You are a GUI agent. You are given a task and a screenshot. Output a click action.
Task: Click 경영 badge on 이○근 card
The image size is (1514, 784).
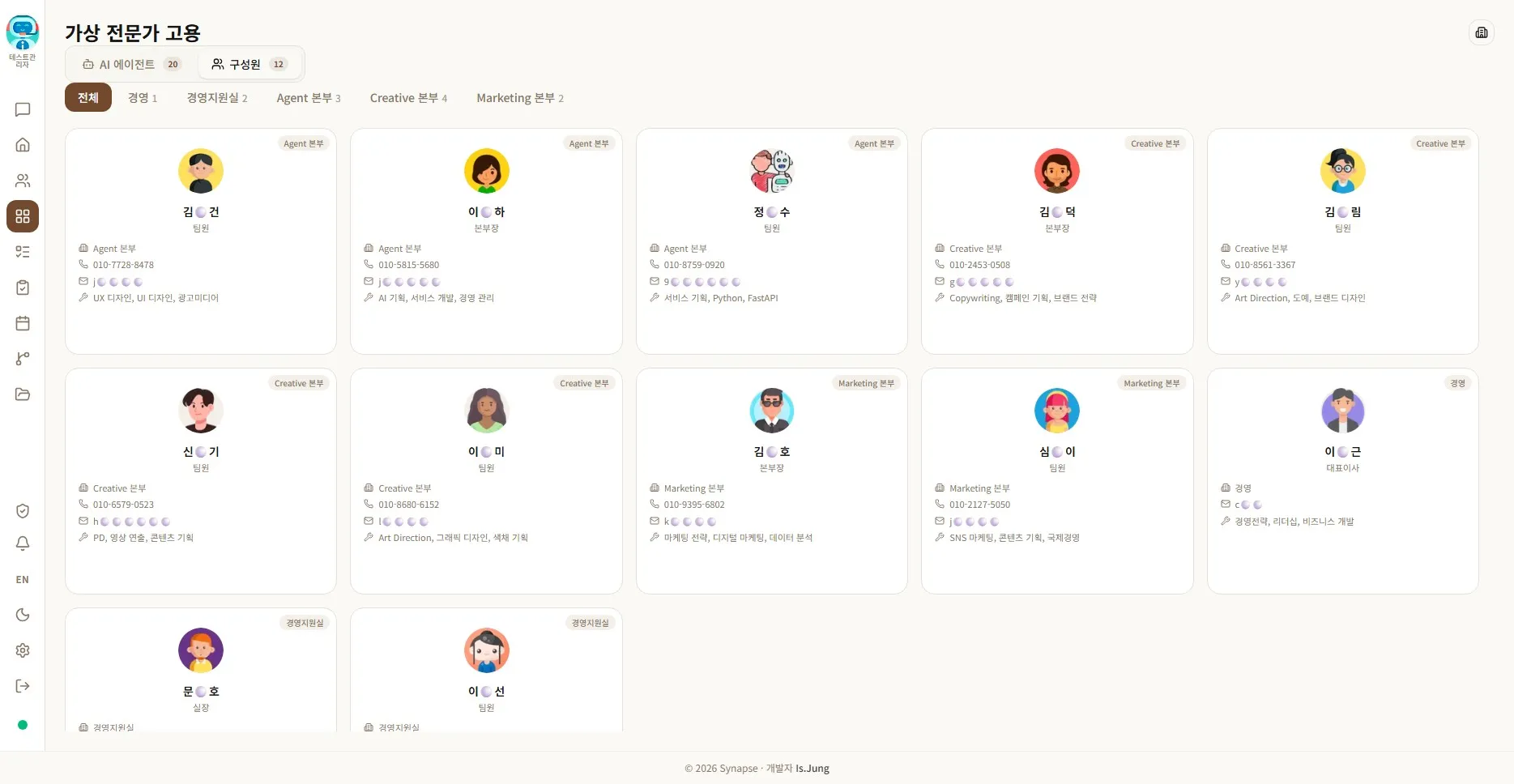click(1457, 383)
